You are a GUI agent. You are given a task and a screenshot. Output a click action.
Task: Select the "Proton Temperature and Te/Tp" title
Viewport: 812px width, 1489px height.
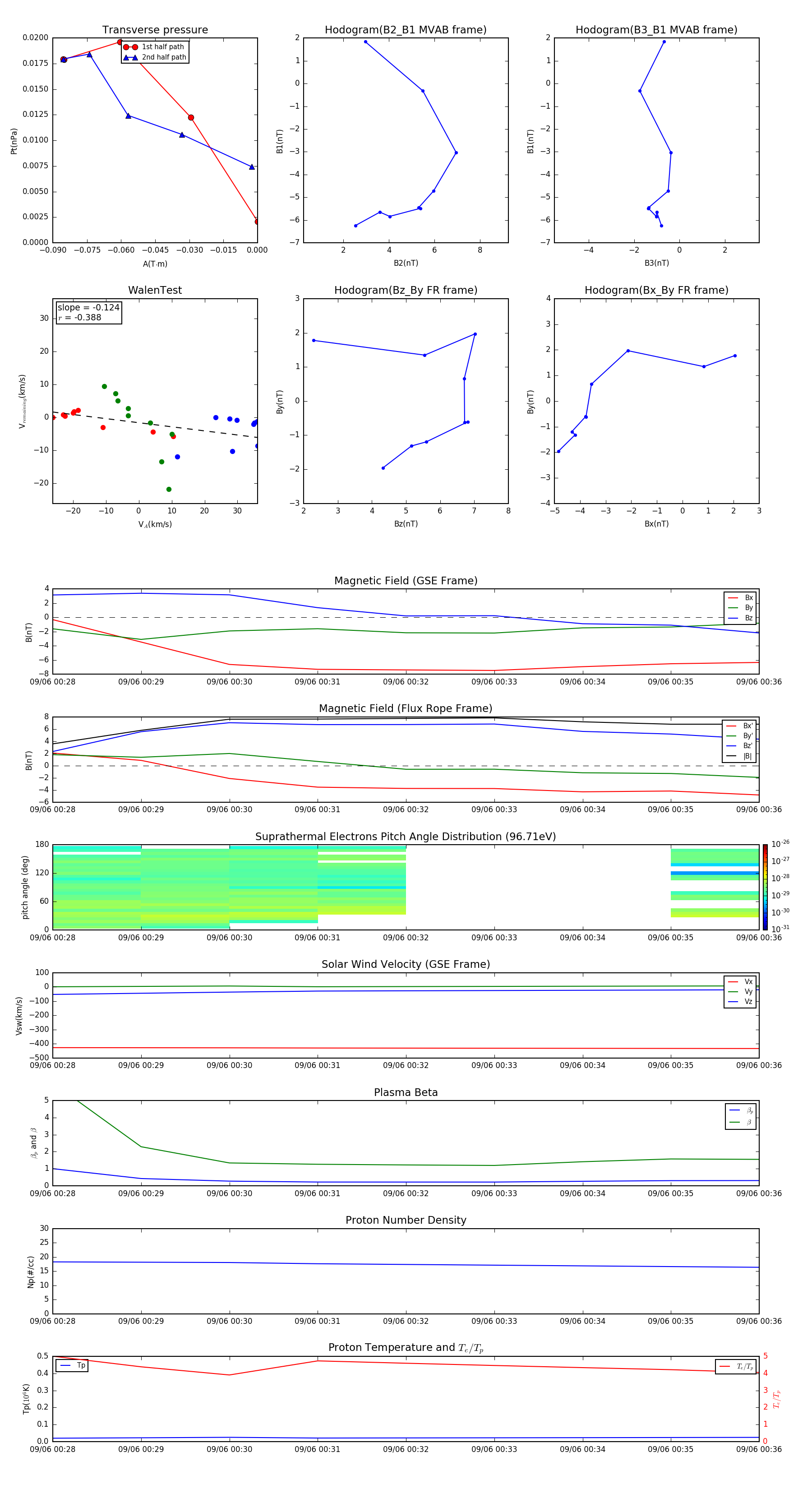[x=406, y=1348]
